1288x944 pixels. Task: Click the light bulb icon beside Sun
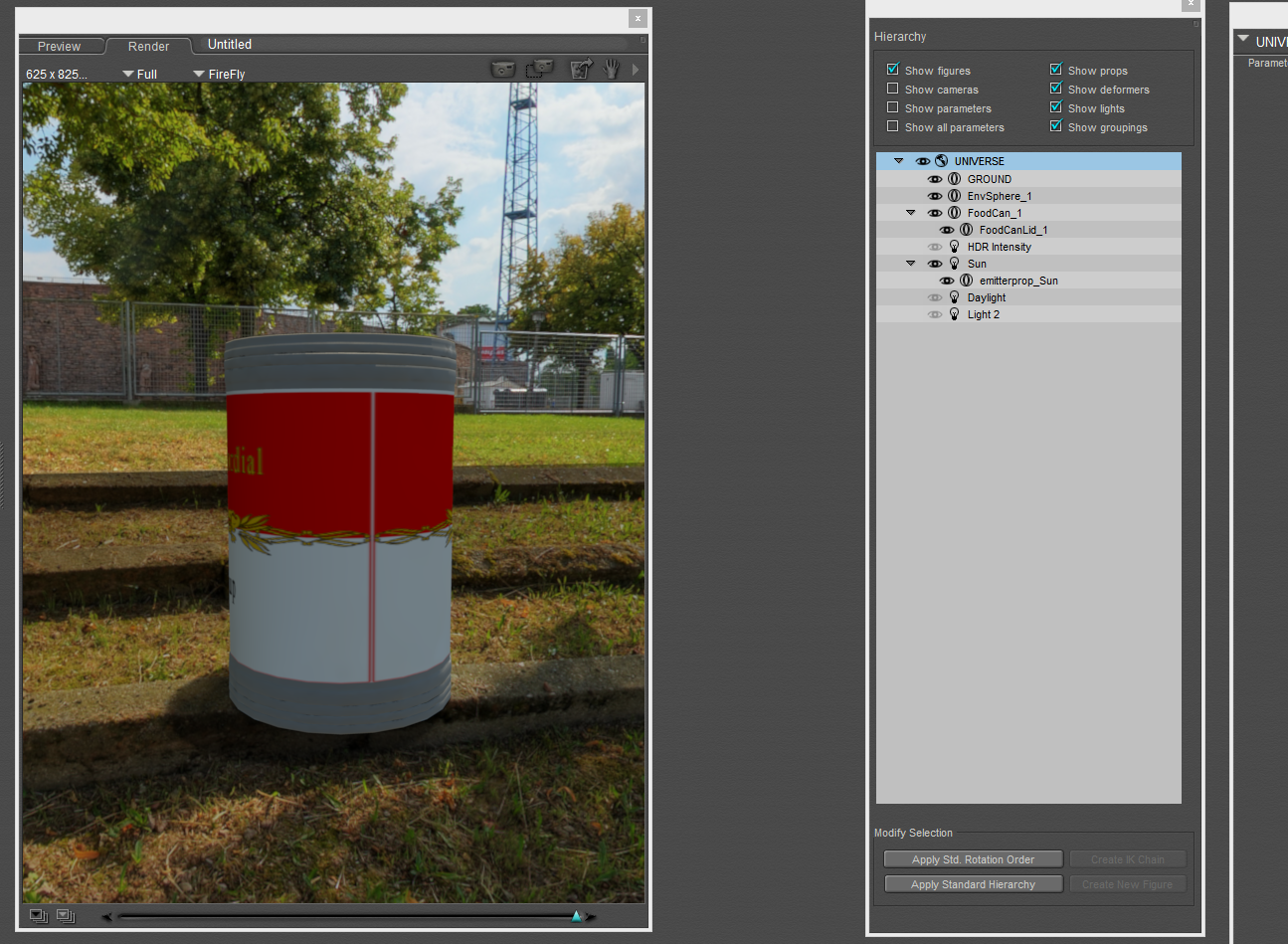pos(954,264)
